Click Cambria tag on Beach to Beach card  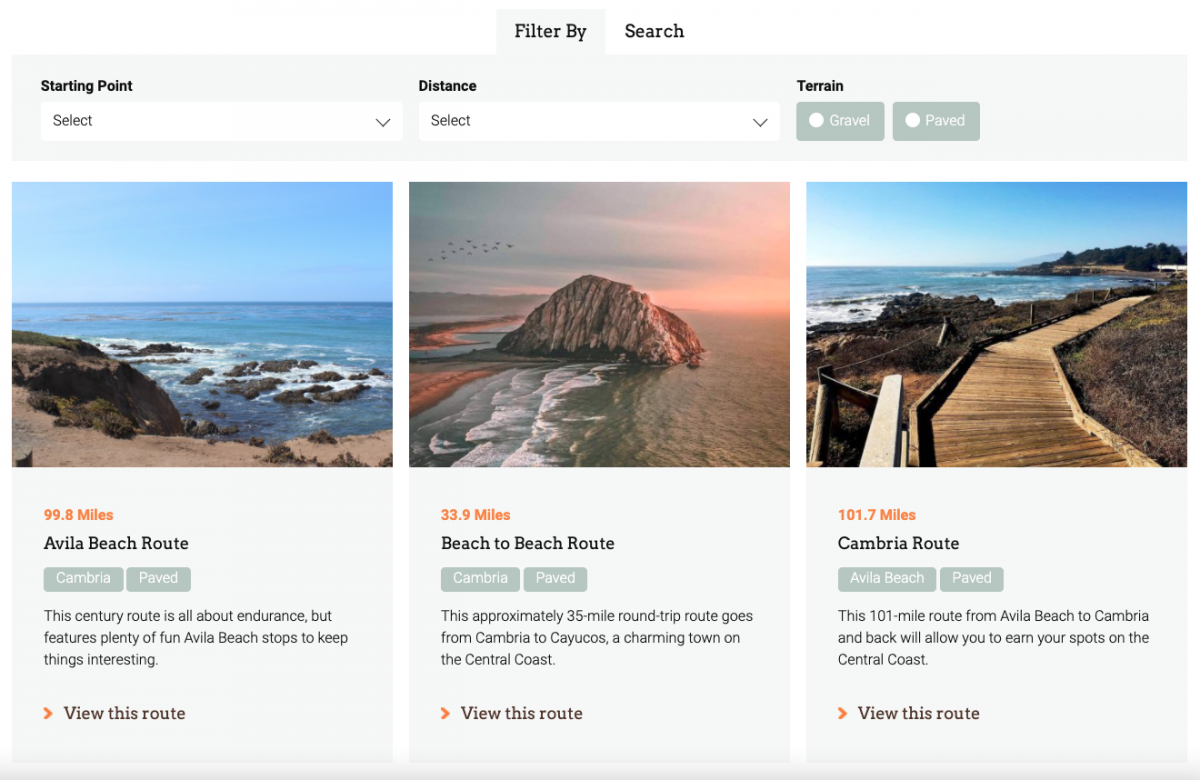480,578
